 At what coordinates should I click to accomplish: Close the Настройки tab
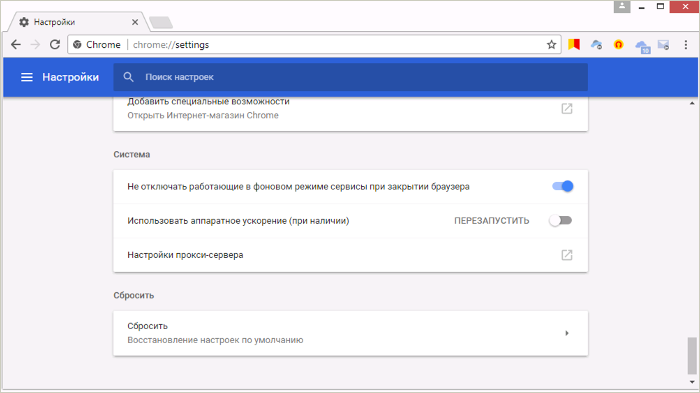click(135, 22)
